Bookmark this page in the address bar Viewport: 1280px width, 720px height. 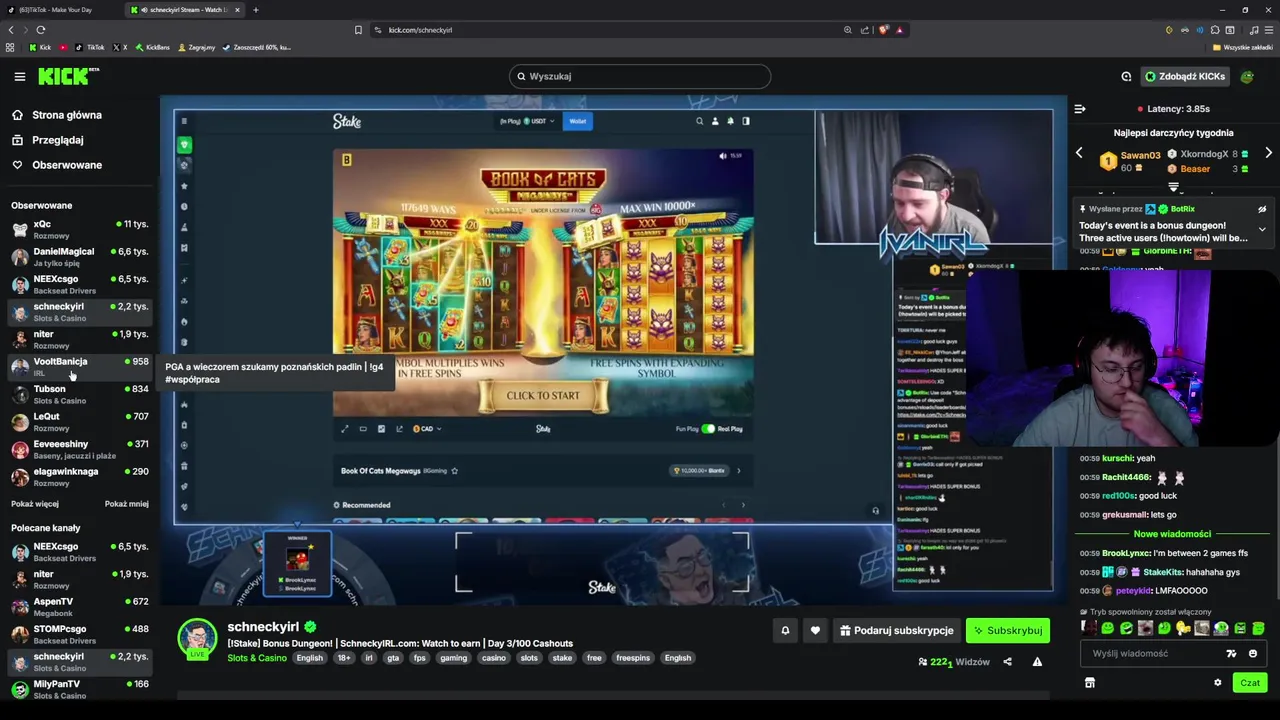[358, 30]
